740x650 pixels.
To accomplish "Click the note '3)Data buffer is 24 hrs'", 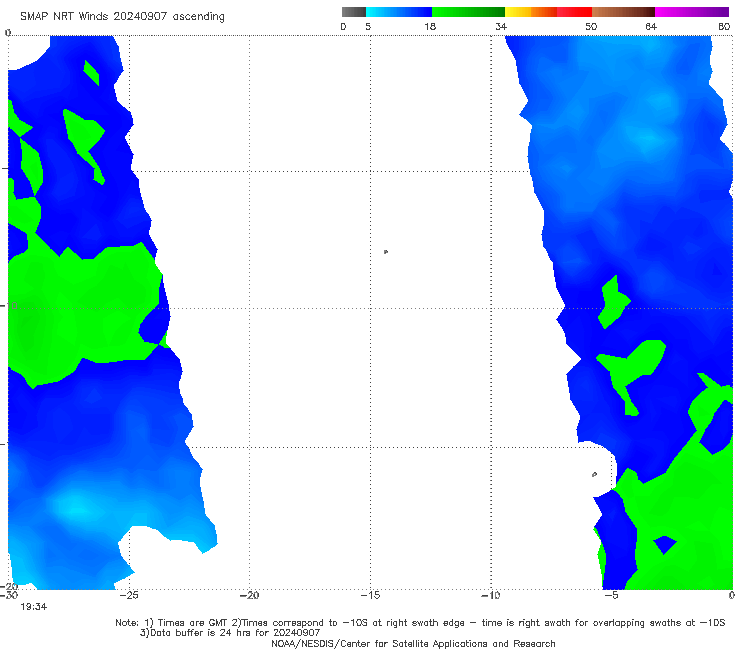I will coord(230,633).
